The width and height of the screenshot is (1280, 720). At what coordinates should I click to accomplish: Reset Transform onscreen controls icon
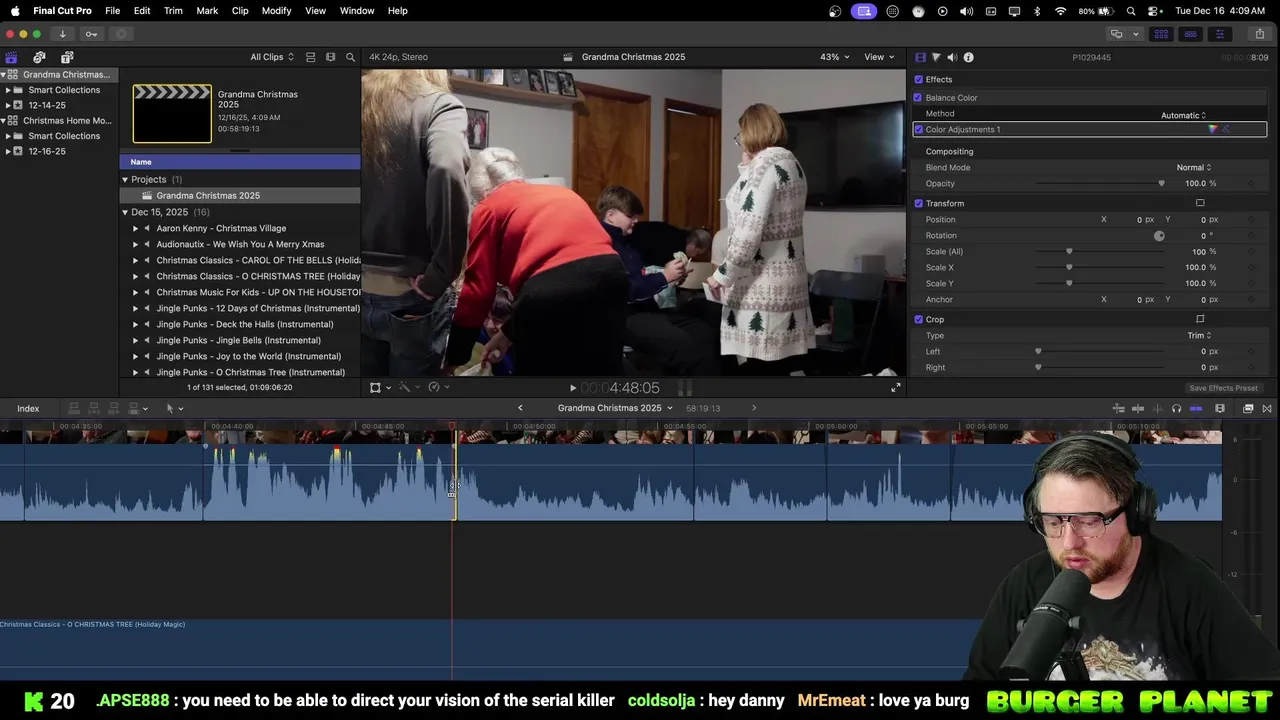pos(1200,203)
